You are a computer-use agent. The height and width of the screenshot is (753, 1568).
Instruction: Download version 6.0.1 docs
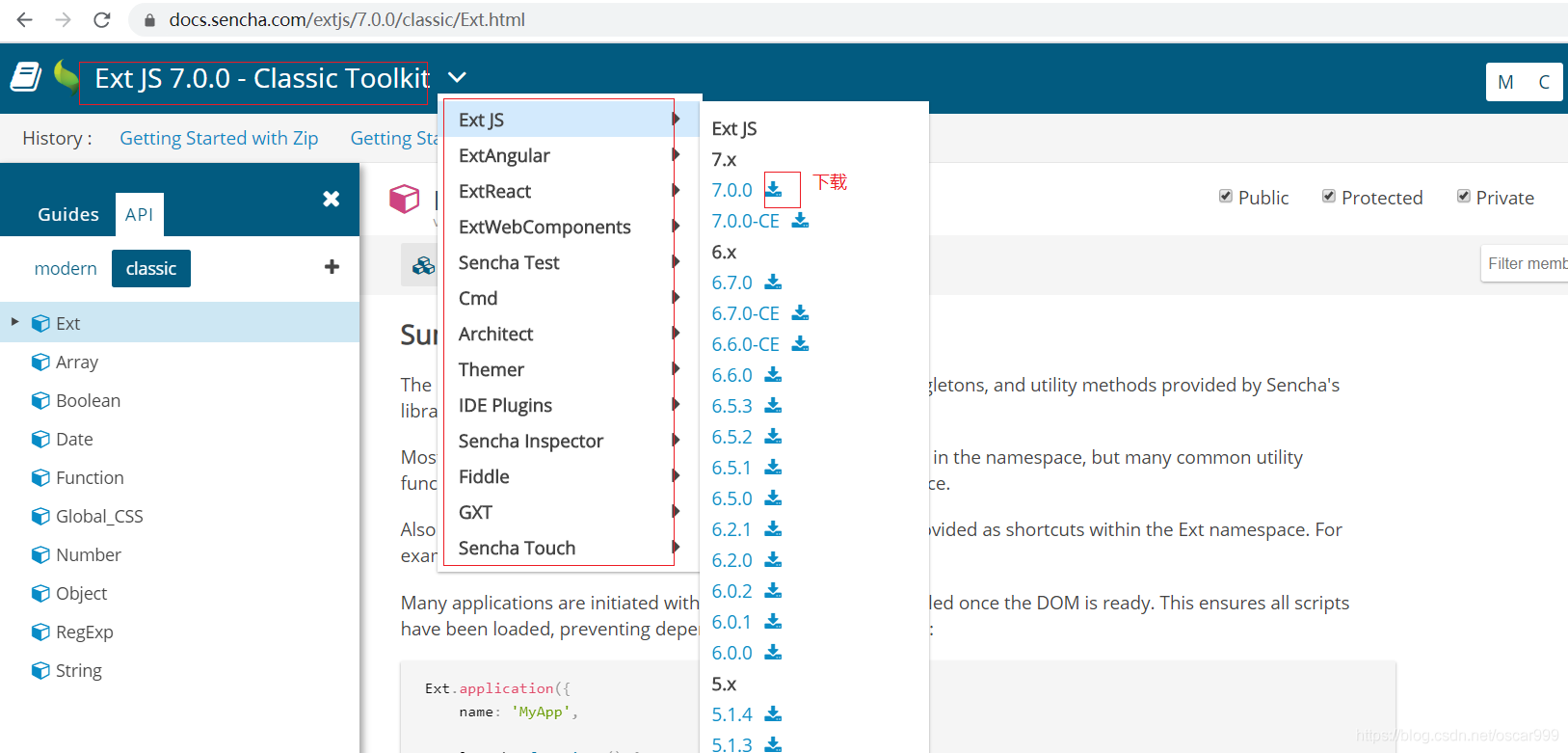coord(774,622)
